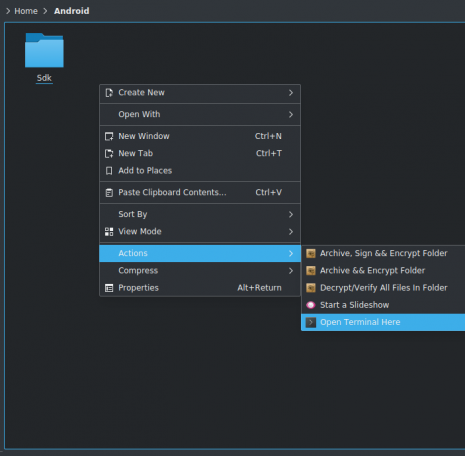Go to Home in breadcrumb
Image resolution: width=465 pixels, height=456 pixels.
[x=26, y=11]
